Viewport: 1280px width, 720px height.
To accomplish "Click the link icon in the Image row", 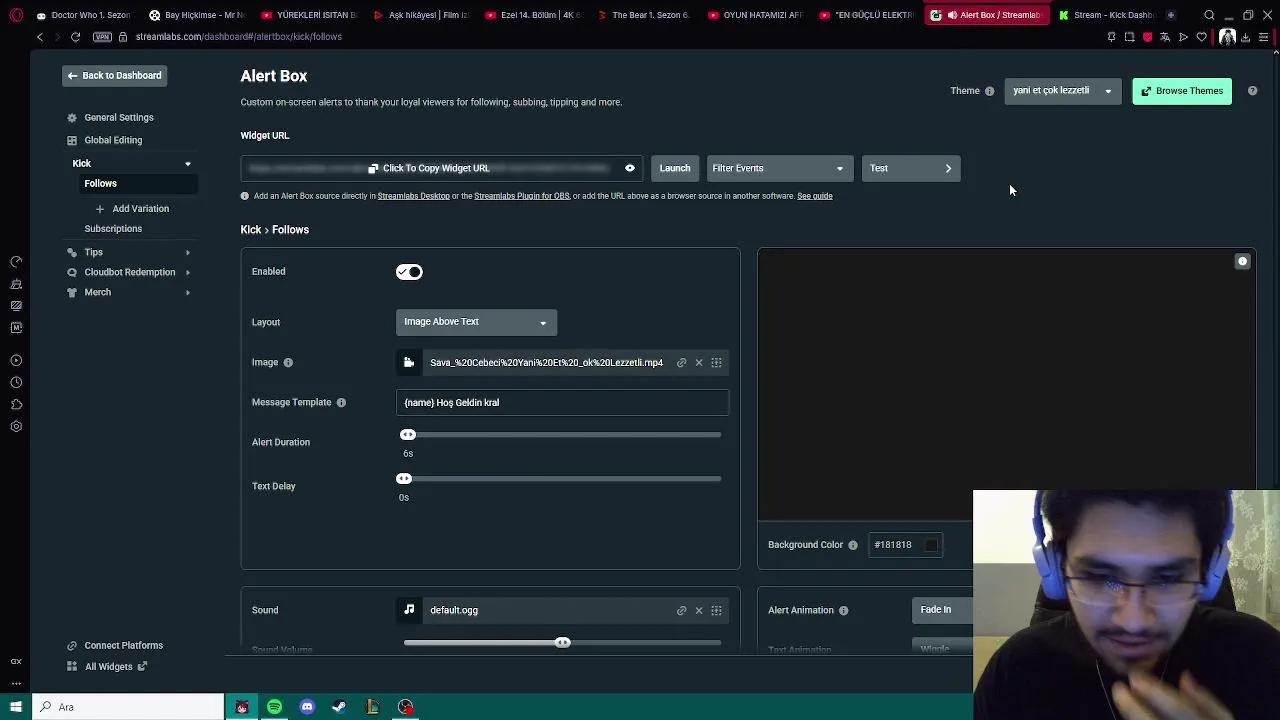I will (x=682, y=362).
